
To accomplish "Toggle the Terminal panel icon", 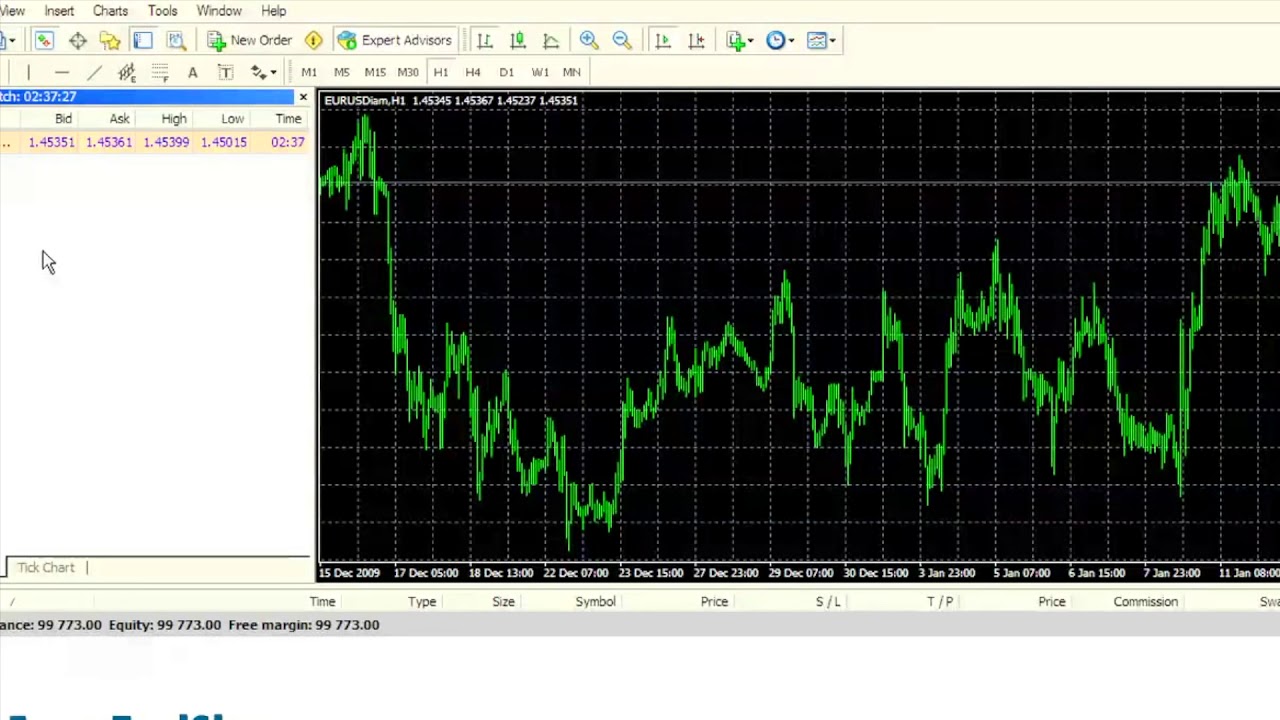I will 143,40.
